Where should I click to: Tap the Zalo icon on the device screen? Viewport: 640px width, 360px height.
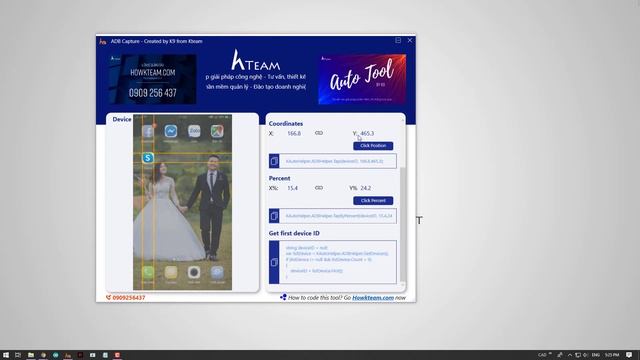194,131
